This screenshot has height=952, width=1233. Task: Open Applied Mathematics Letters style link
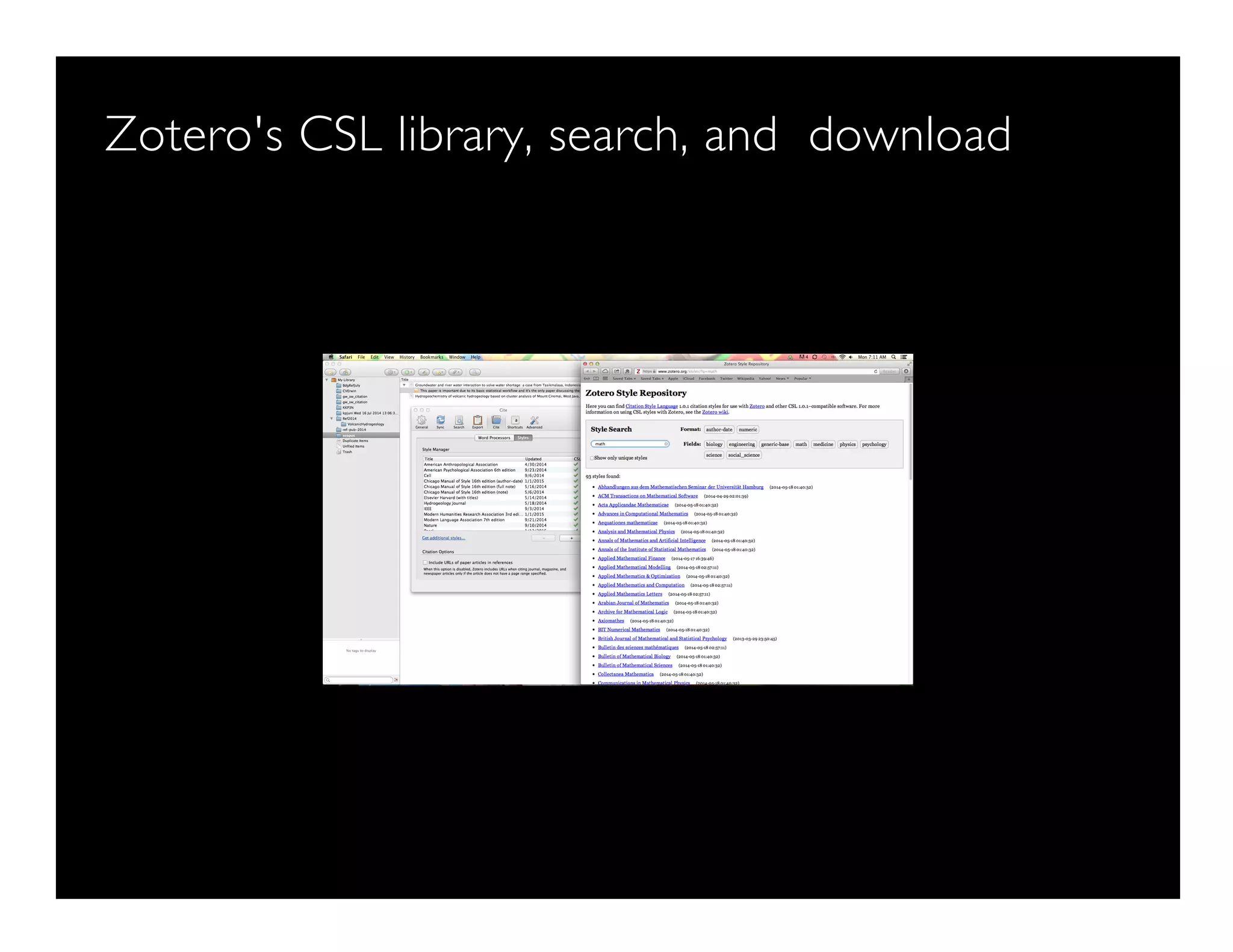tap(630, 594)
